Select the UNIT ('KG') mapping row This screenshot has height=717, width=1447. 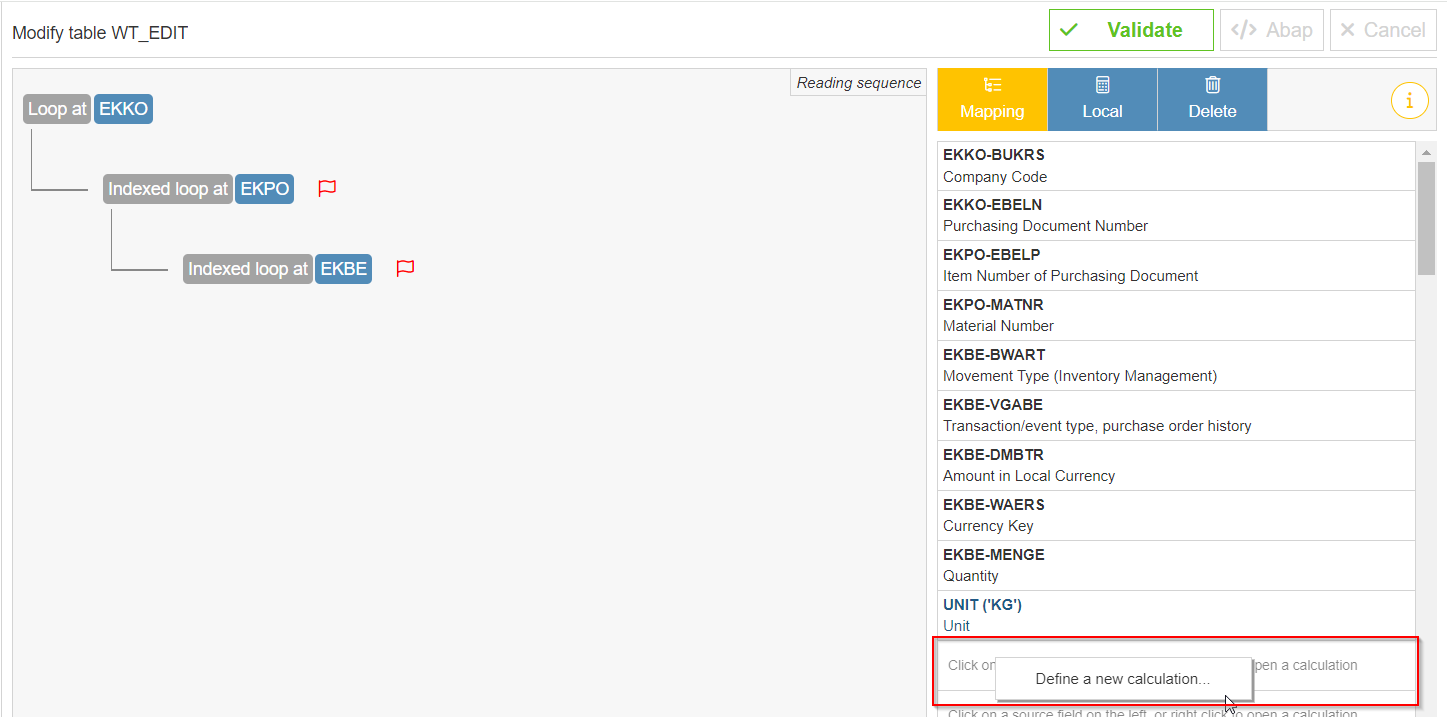pyautogui.click(x=1175, y=615)
